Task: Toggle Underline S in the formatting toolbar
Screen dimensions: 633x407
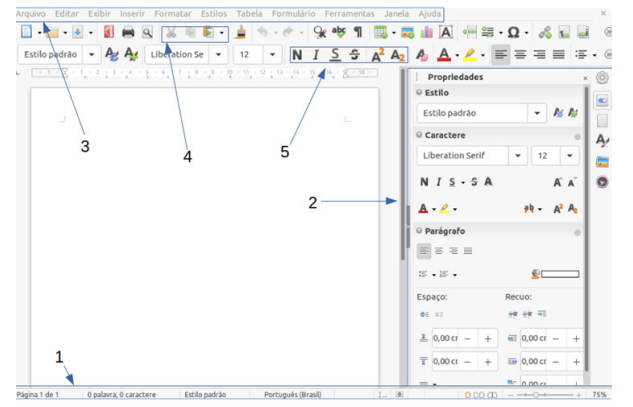Action: (x=335, y=55)
